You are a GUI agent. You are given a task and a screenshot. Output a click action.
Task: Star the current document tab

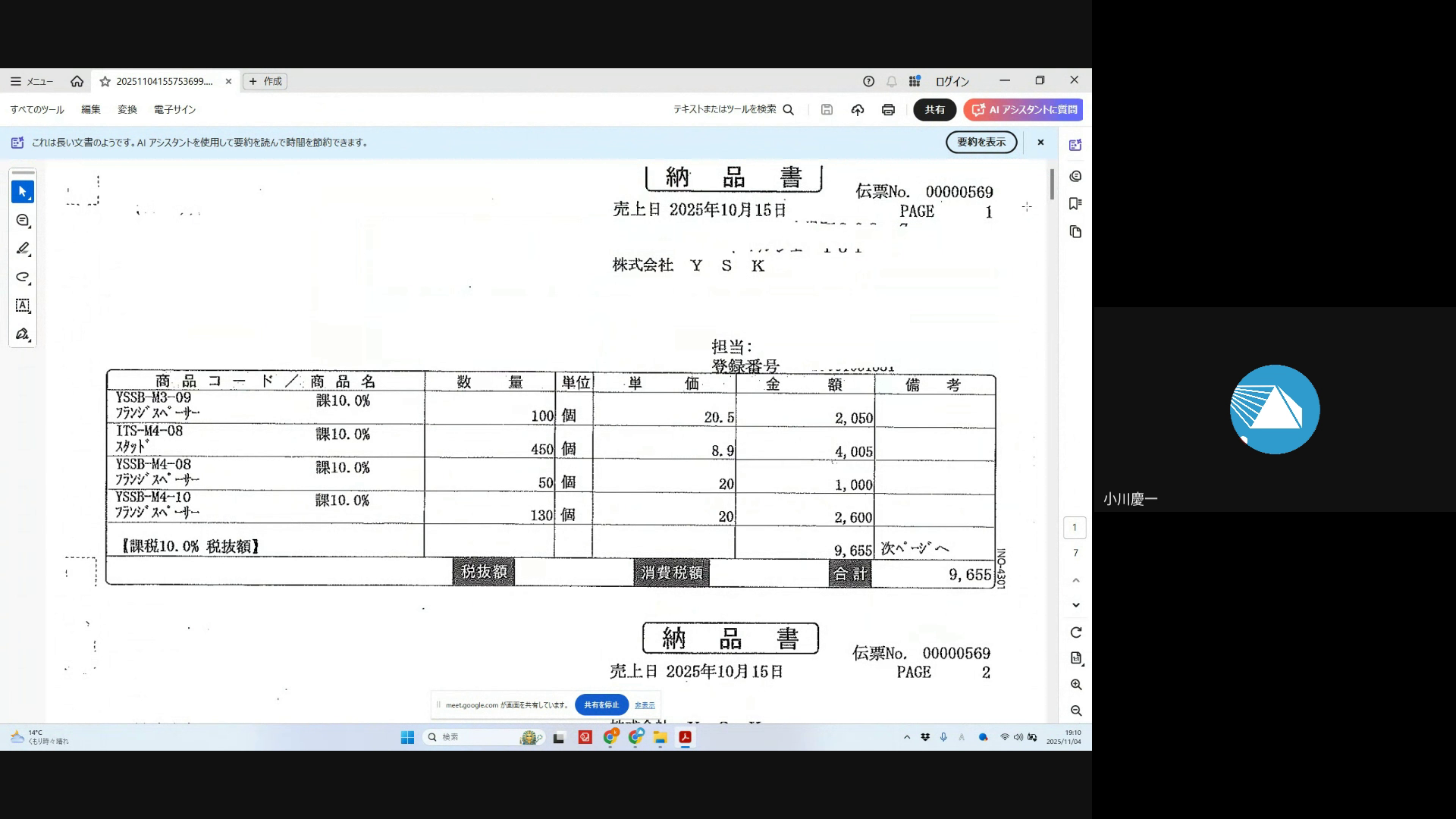coord(105,81)
